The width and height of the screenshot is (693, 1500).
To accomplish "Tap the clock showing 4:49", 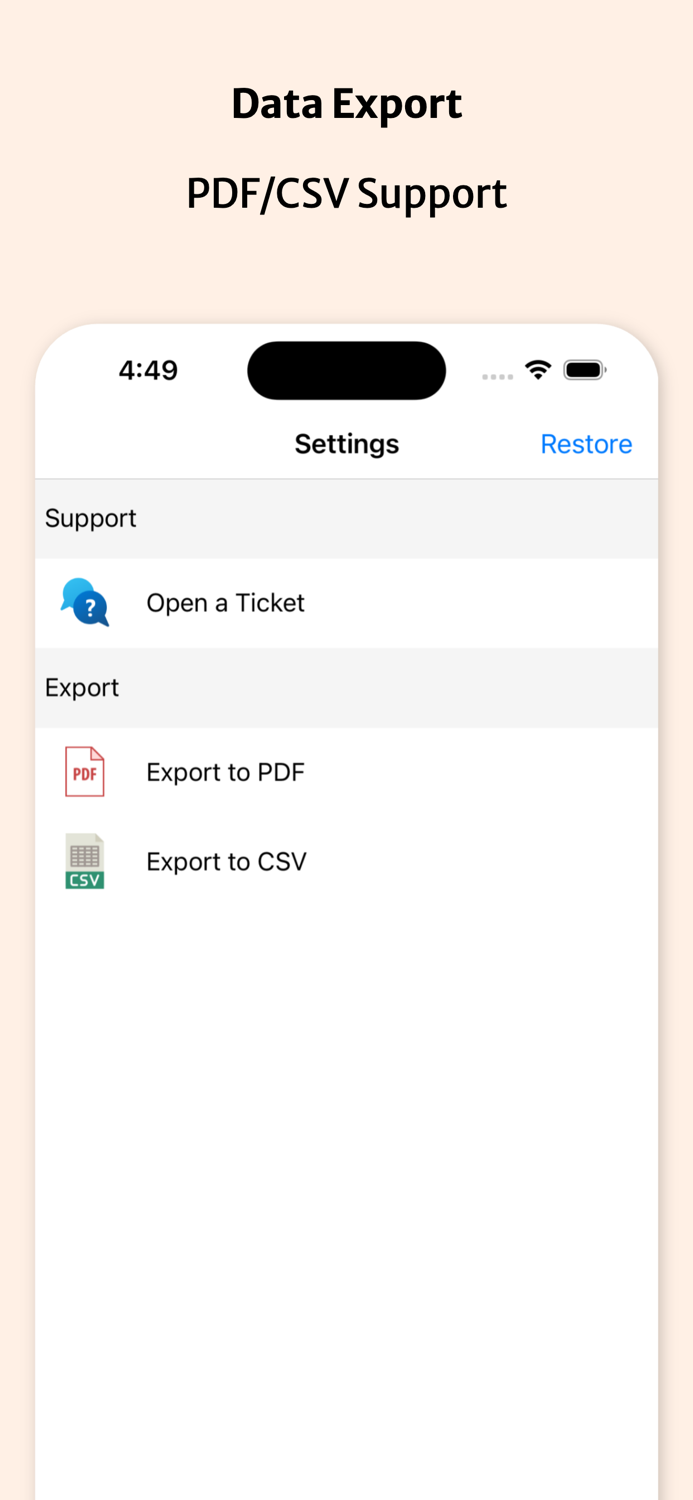I will (148, 369).
